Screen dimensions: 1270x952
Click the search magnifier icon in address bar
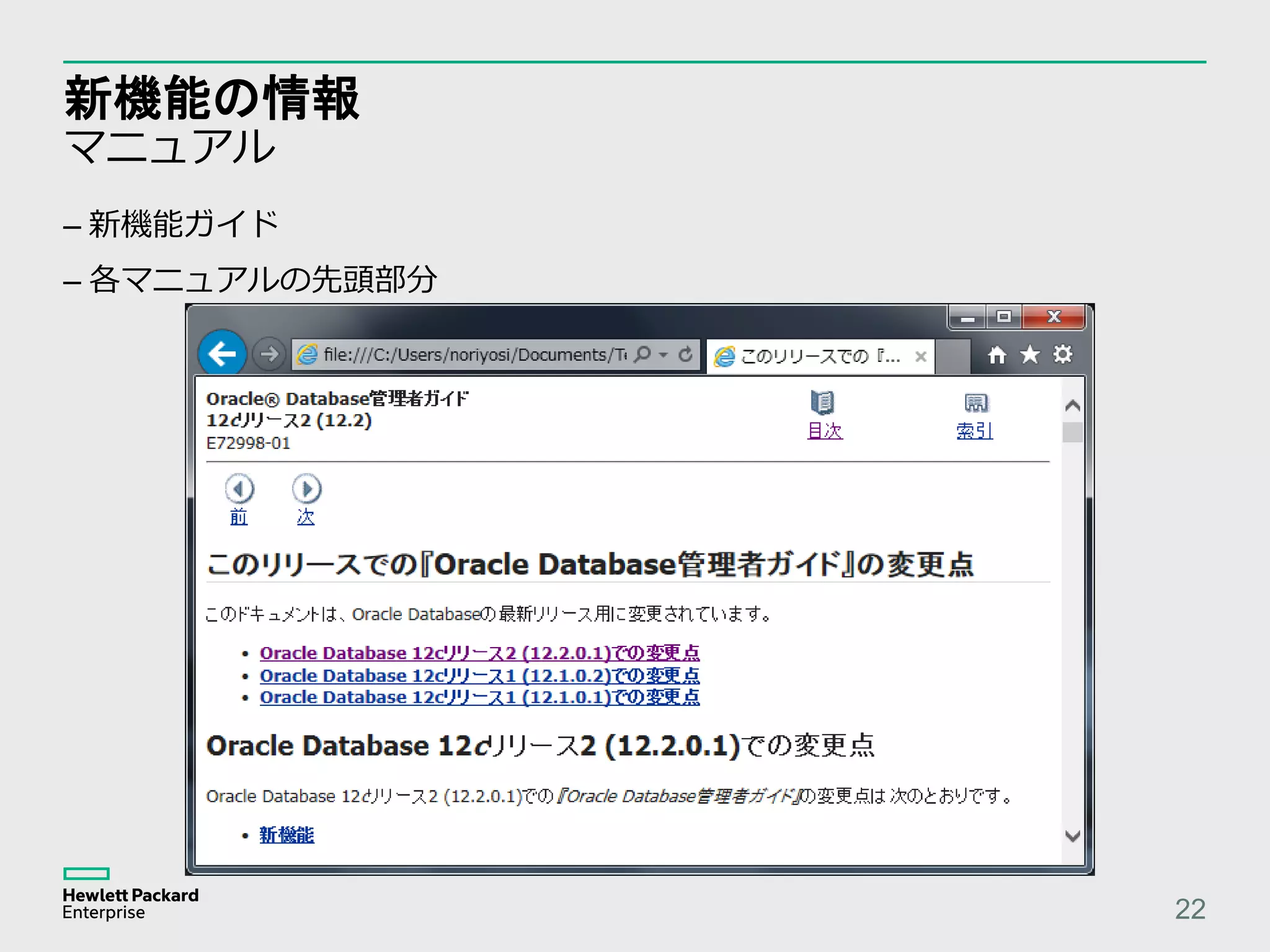pyautogui.click(x=643, y=355)
